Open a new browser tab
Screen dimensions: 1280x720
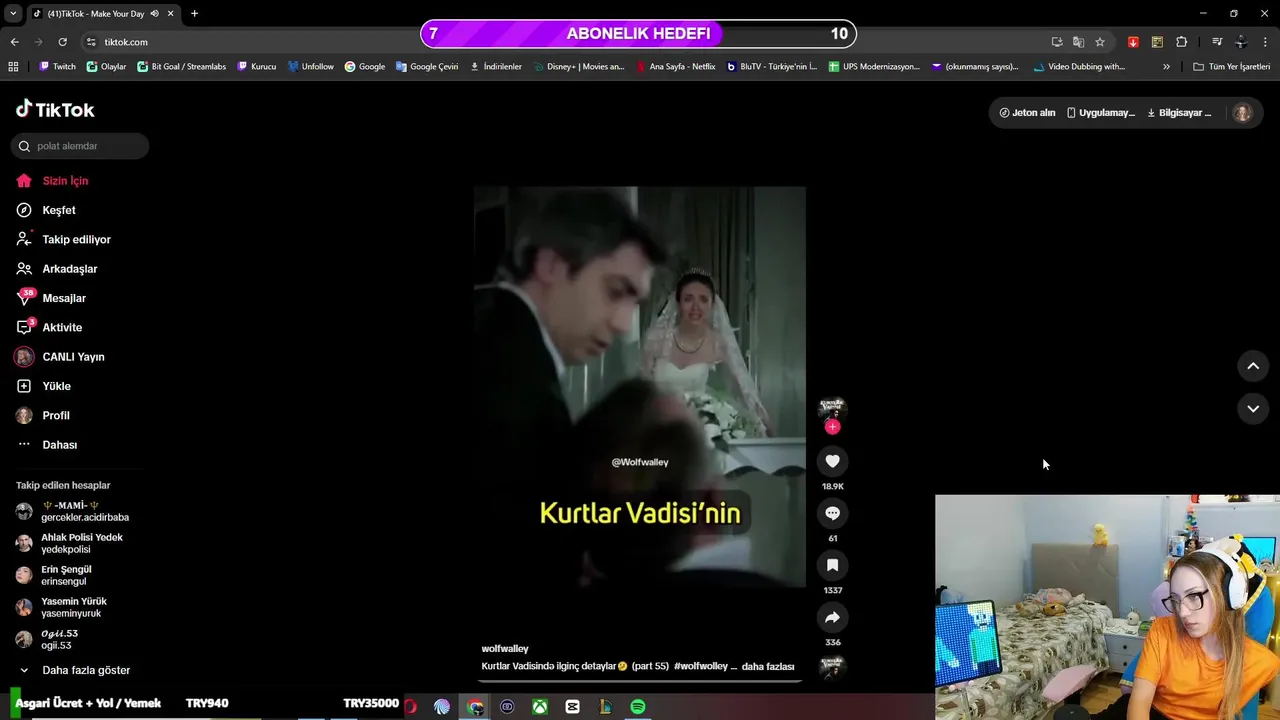[x=194, y=14]
